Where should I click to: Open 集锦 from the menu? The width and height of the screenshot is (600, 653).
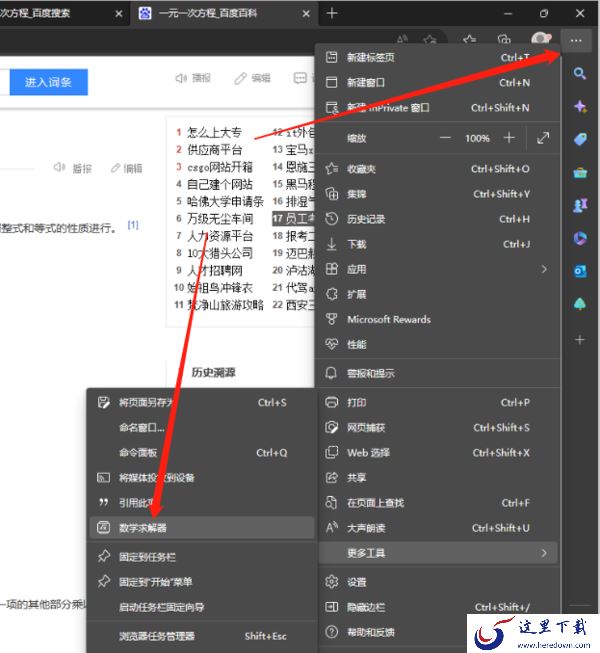coord(437,194)
